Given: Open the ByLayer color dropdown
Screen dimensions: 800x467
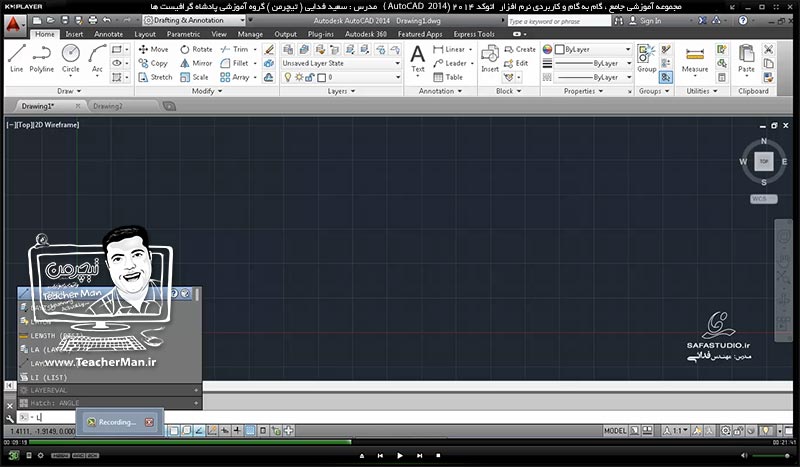Looking at the screenshot, I should [x=593, y=50].
